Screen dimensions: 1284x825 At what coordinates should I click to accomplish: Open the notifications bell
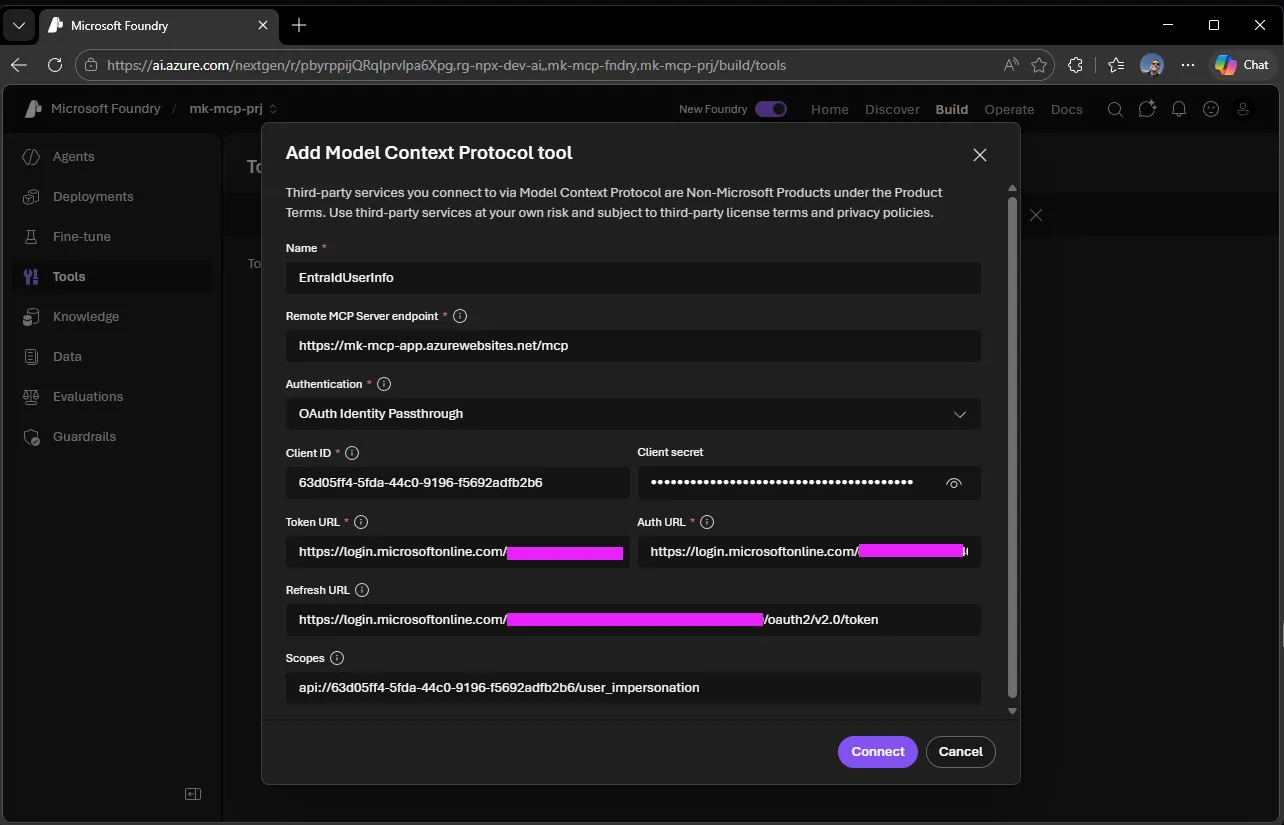[1179, 109]
